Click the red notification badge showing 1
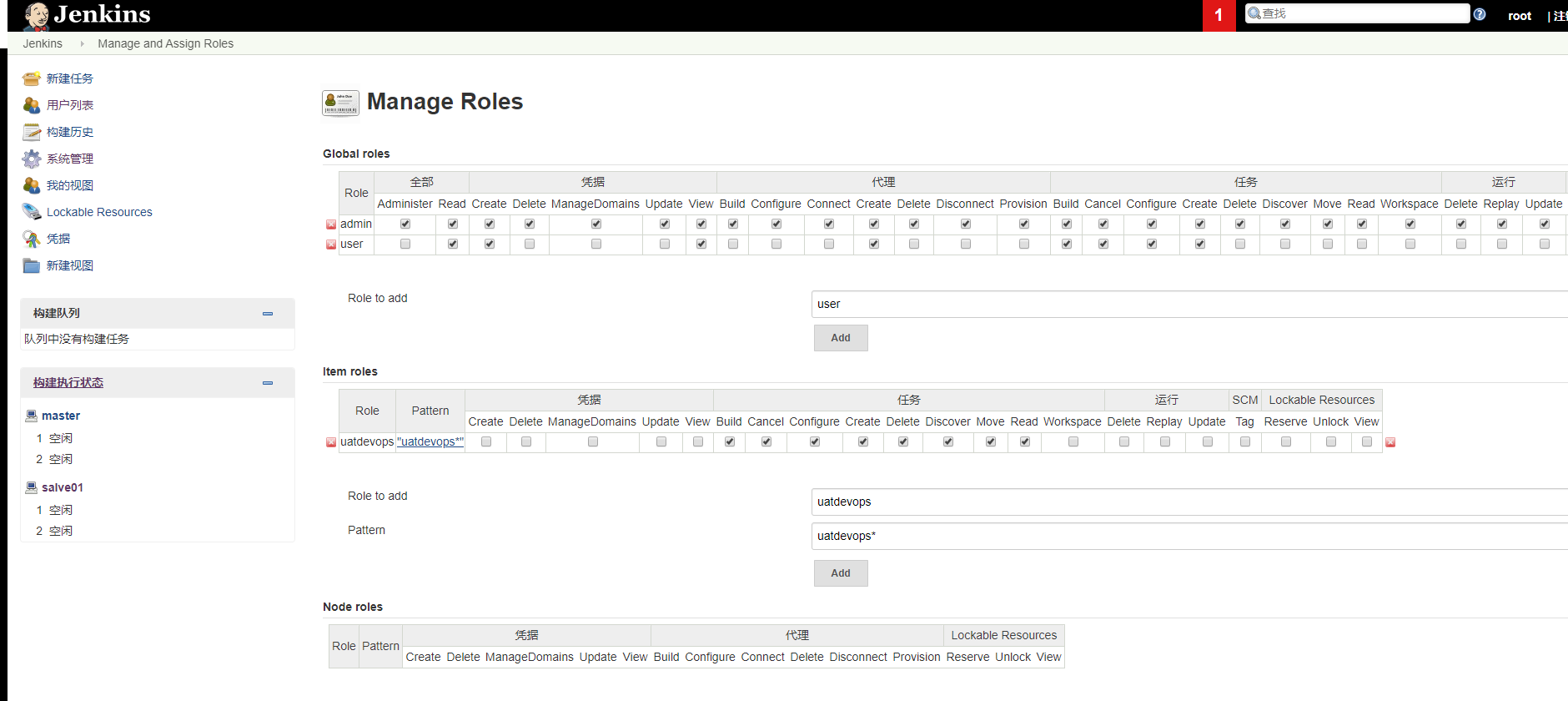Viewport: 1568px width, 701px height. 1219,15
